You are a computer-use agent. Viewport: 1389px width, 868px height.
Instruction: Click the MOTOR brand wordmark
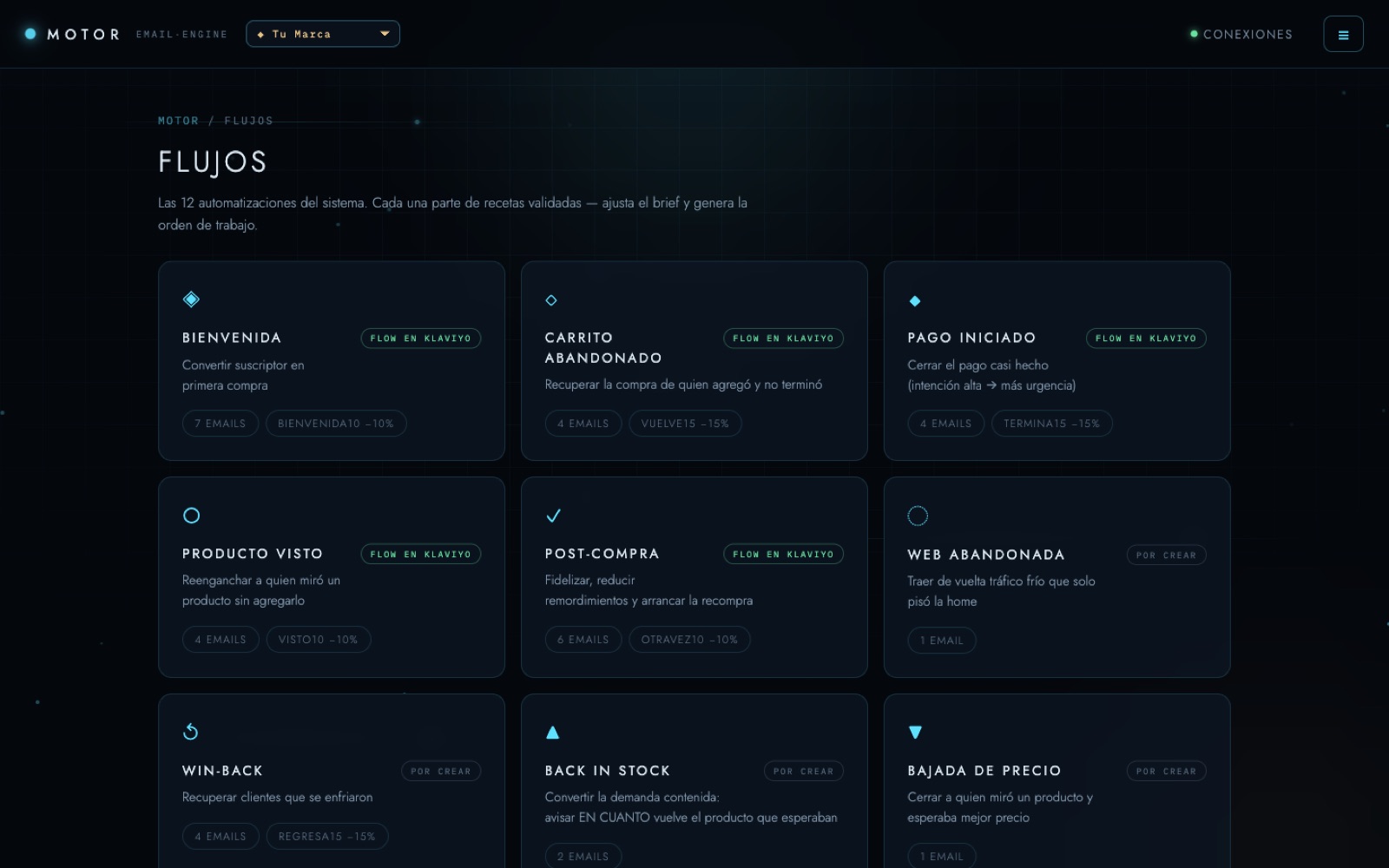[x=83, y=34]
